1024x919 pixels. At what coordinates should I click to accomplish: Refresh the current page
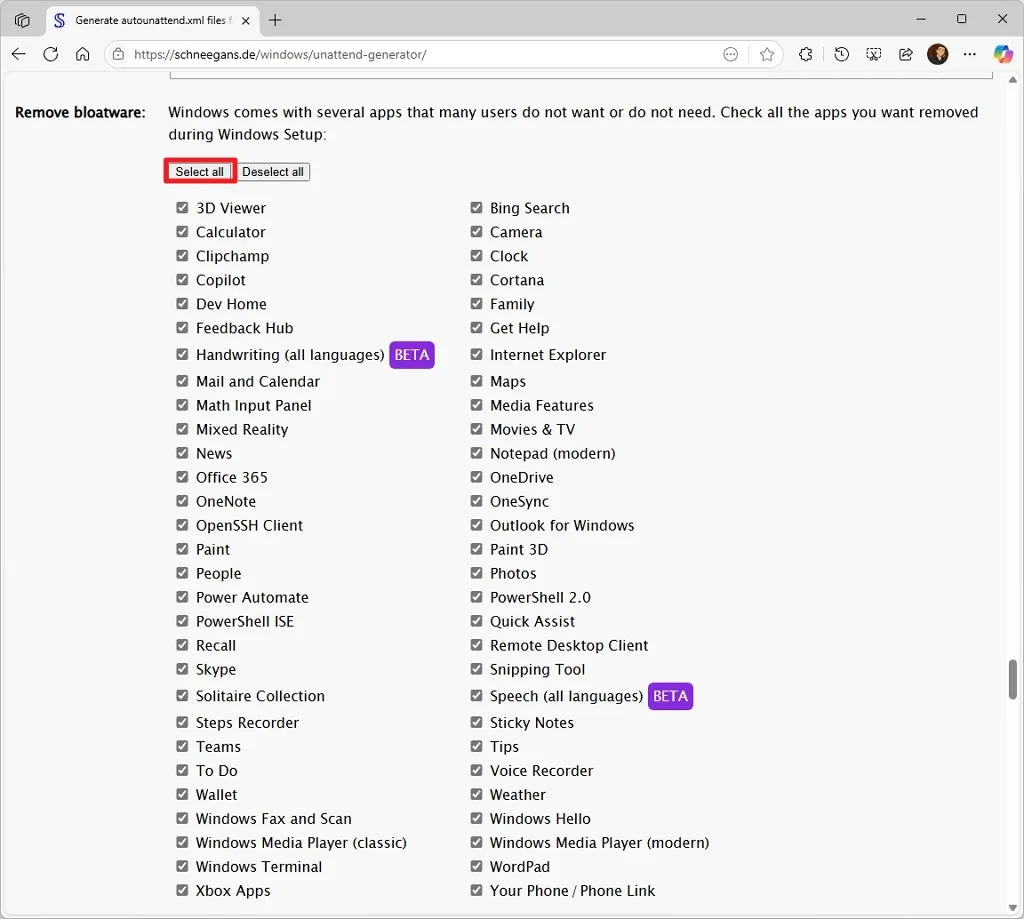[x=51, y=54]
